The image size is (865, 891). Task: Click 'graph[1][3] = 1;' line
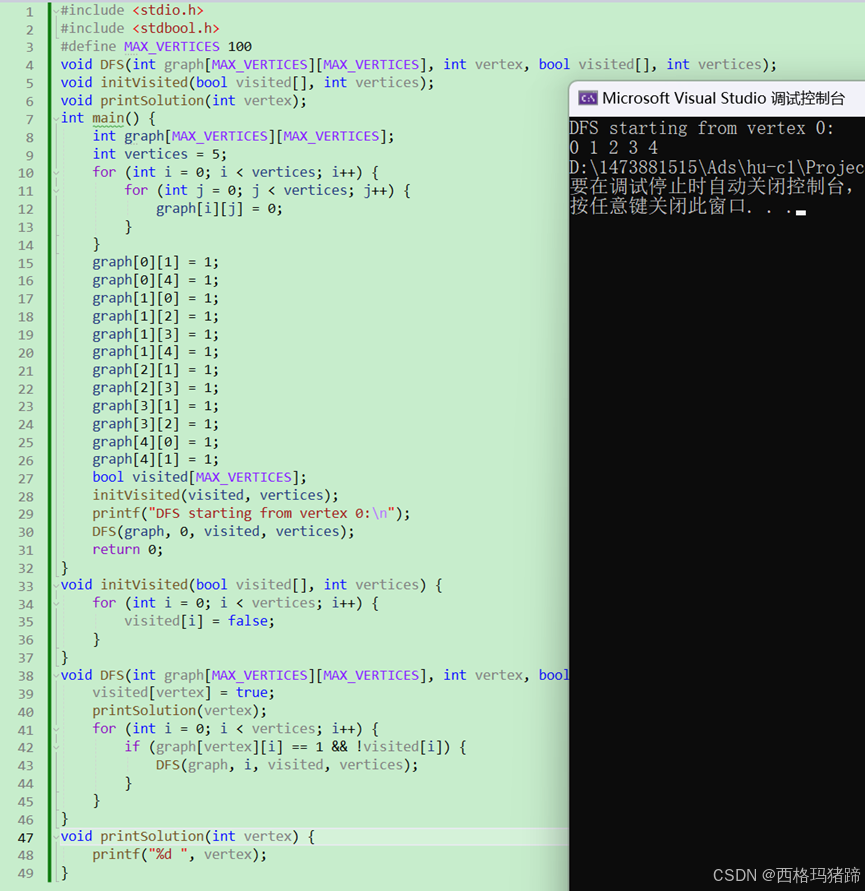pyautogui.click(x=155, y=334)
